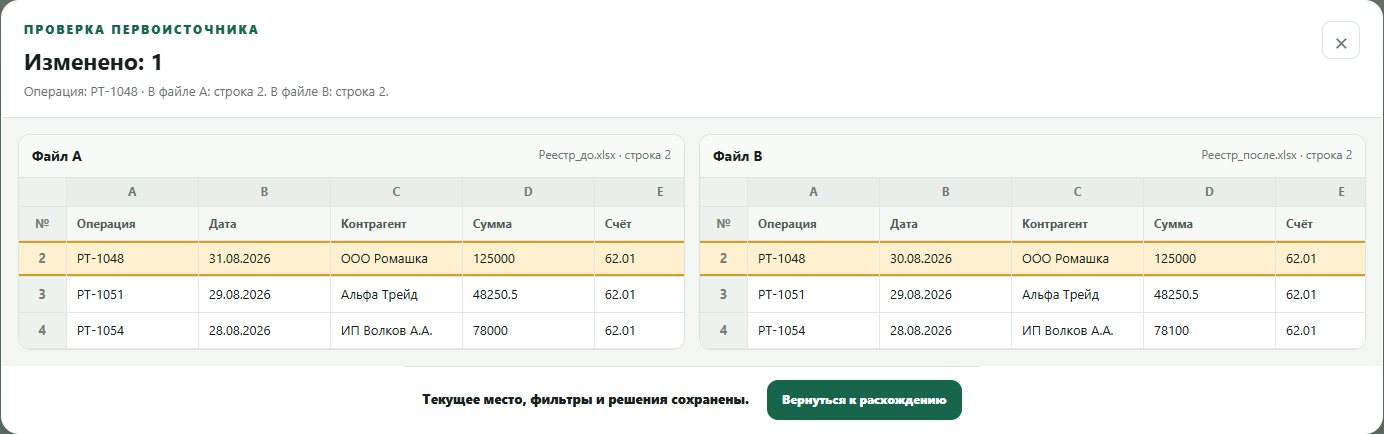Click sum 125000 in Файл B
Image resolution: width=1384 pixels, height=434 pixels.
click(1210, 258)
